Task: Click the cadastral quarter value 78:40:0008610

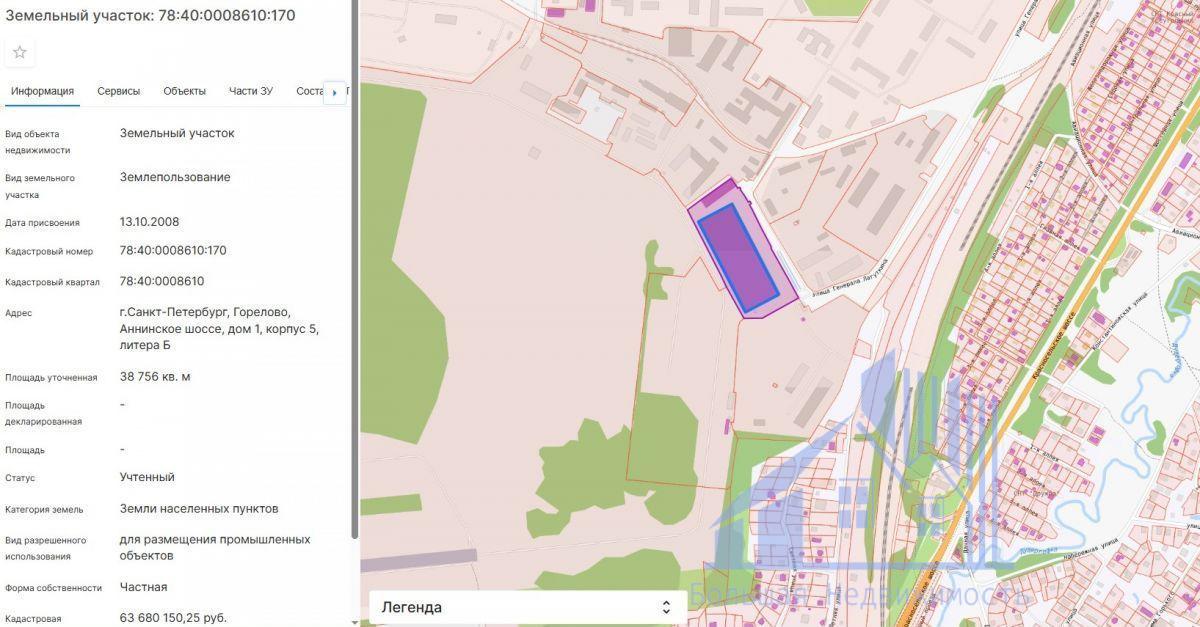Action: point(161,281)
